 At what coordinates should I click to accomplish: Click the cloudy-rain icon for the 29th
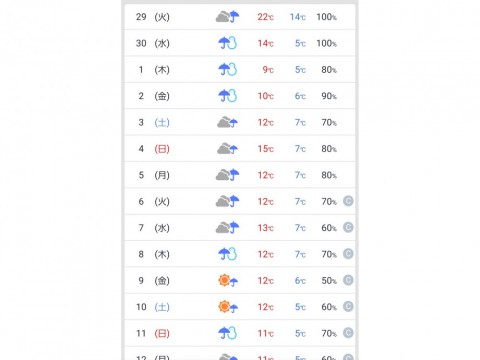228,16
